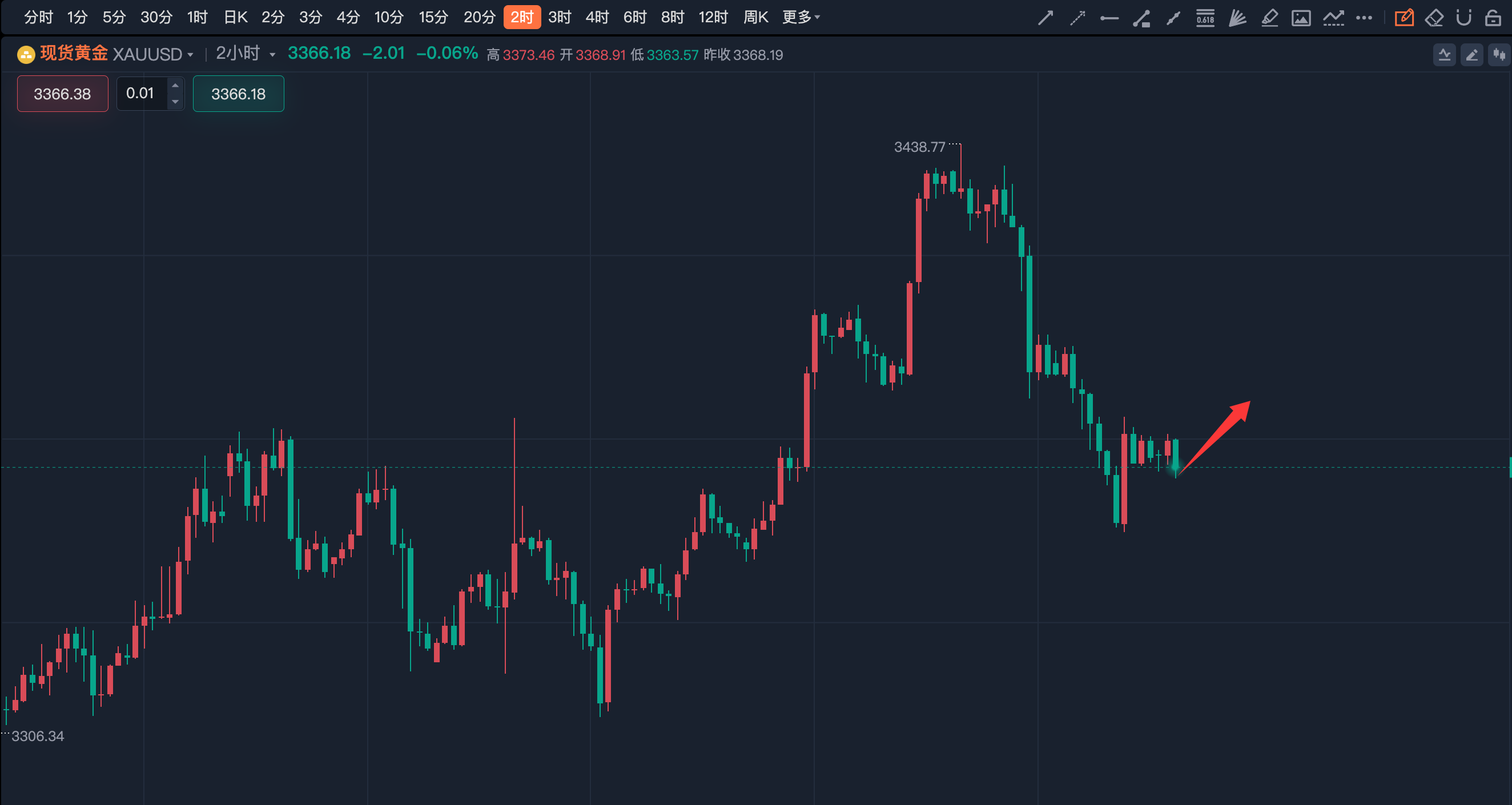Switch to the 30分 timeframe tab
Image resolution: width=1512 pixels, height=805 pixels.
tap(156, 18)
